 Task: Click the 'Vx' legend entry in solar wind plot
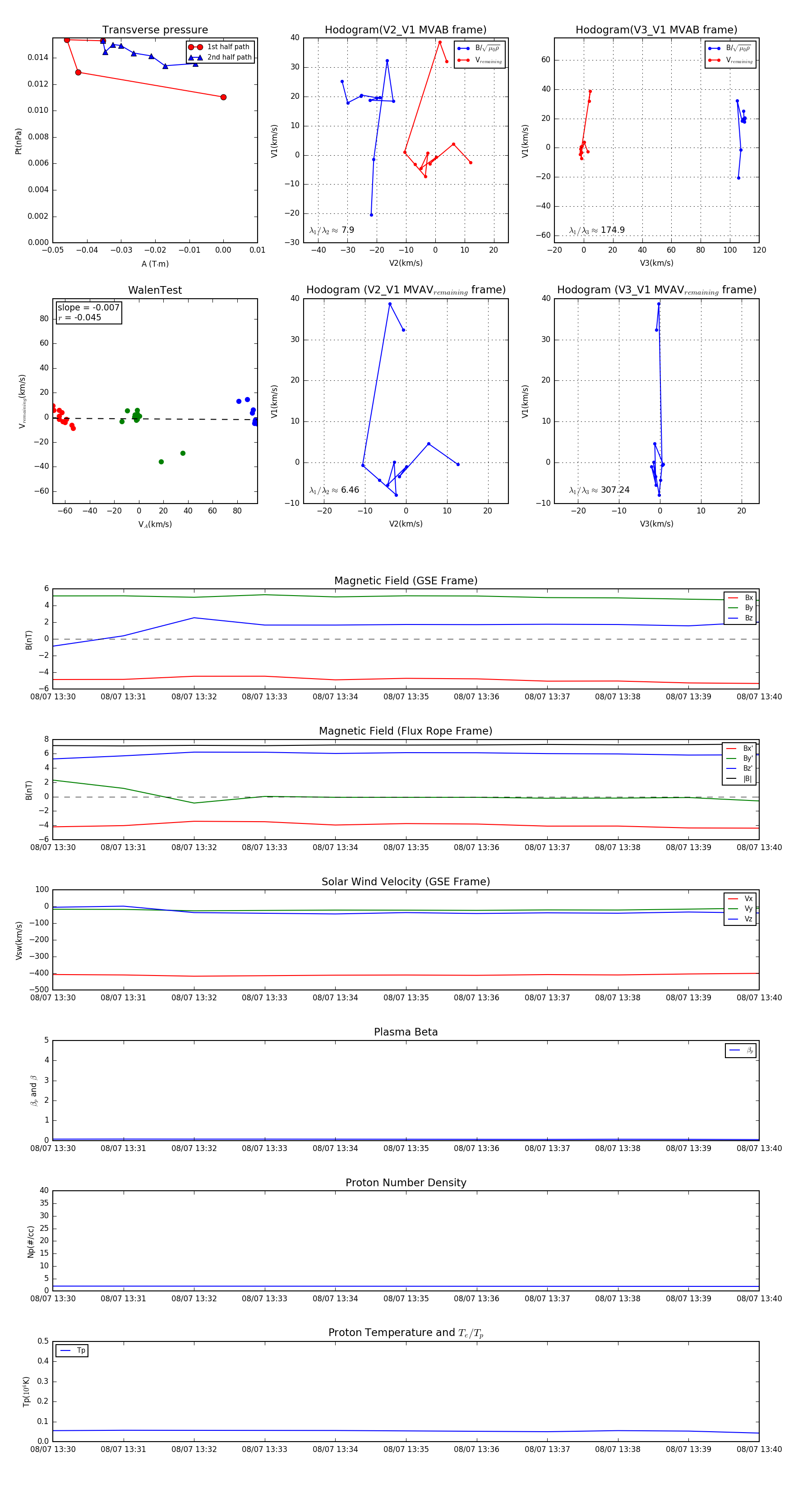[740, 898]
